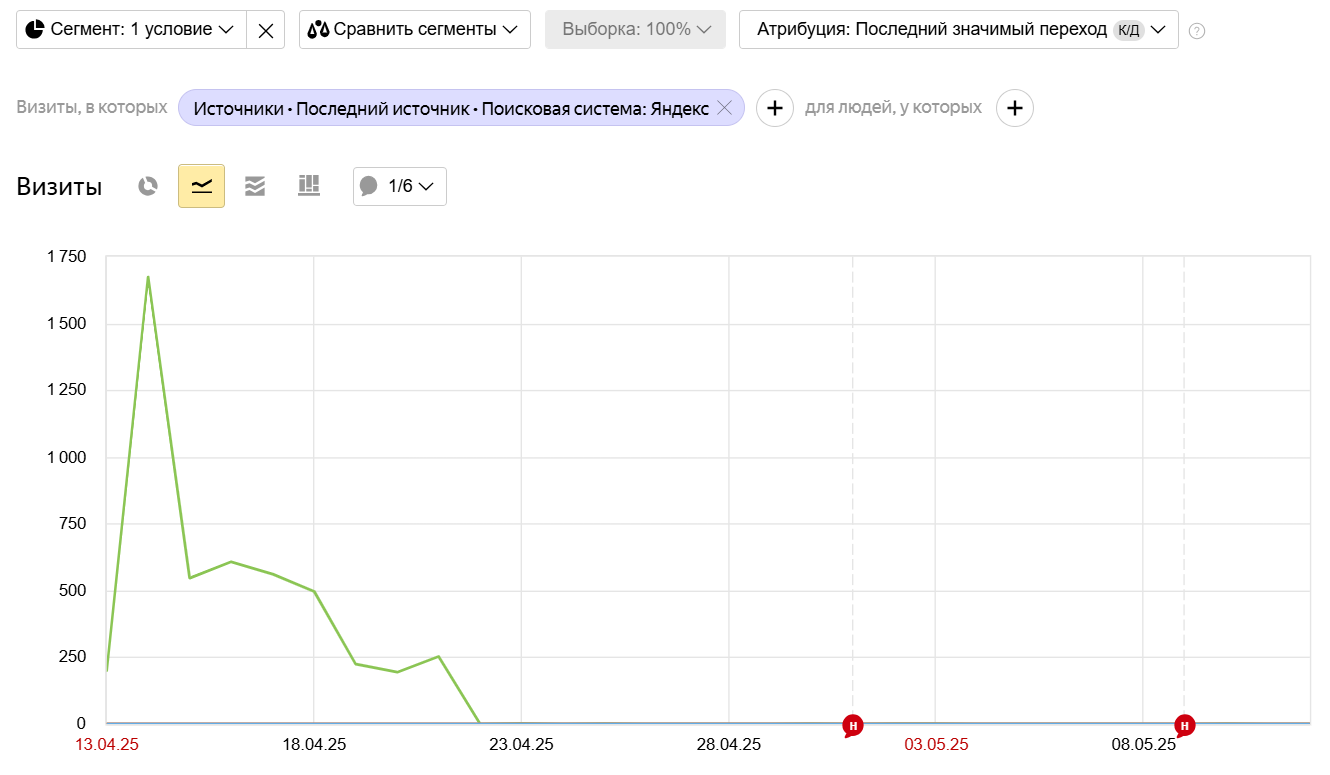Click the peak of the green line
This screenshot has height=775, width=1330.
pos(148,277)
